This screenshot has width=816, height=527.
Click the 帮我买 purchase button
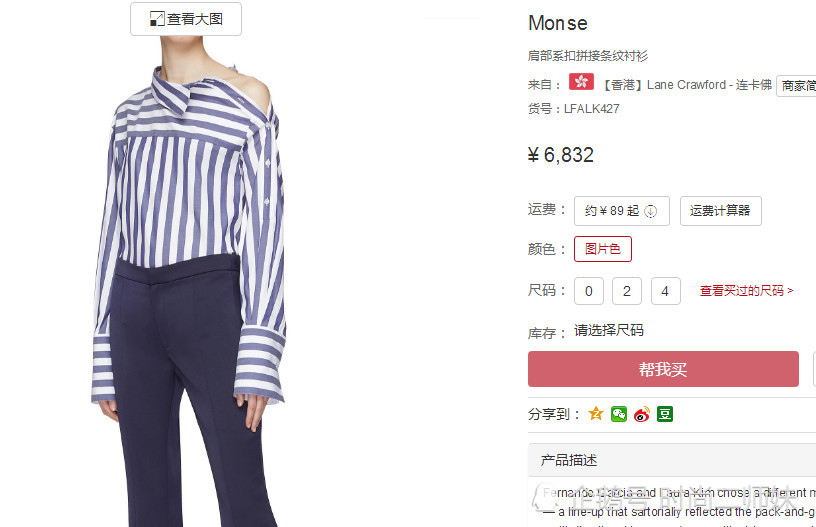pos(664,369)
